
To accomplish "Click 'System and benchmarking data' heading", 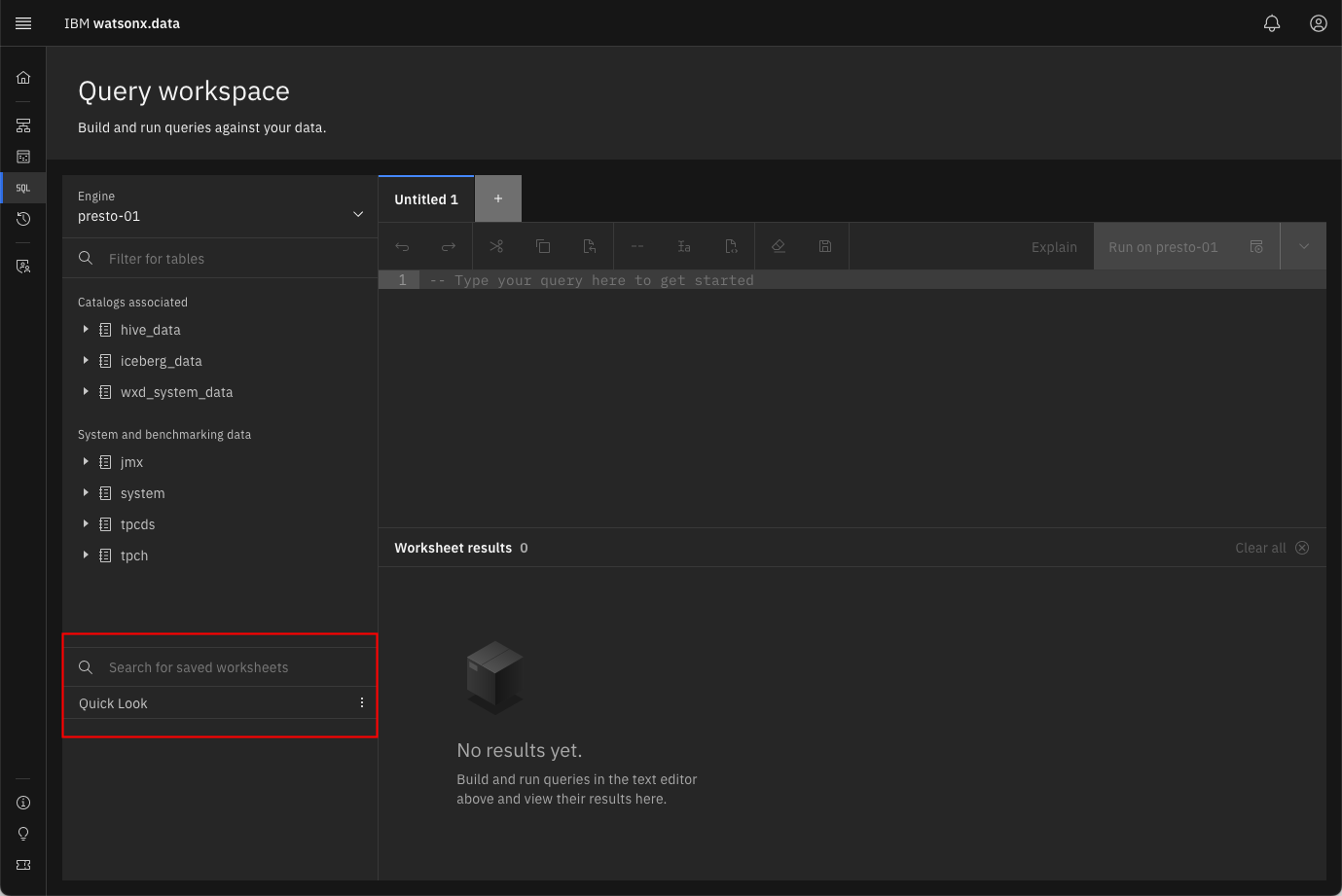I will (164, 435).
